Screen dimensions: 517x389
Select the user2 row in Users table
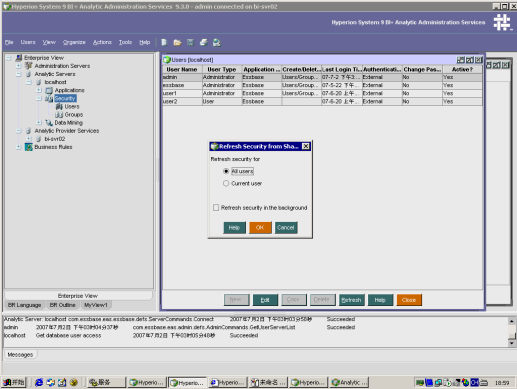tap(322, 101)
